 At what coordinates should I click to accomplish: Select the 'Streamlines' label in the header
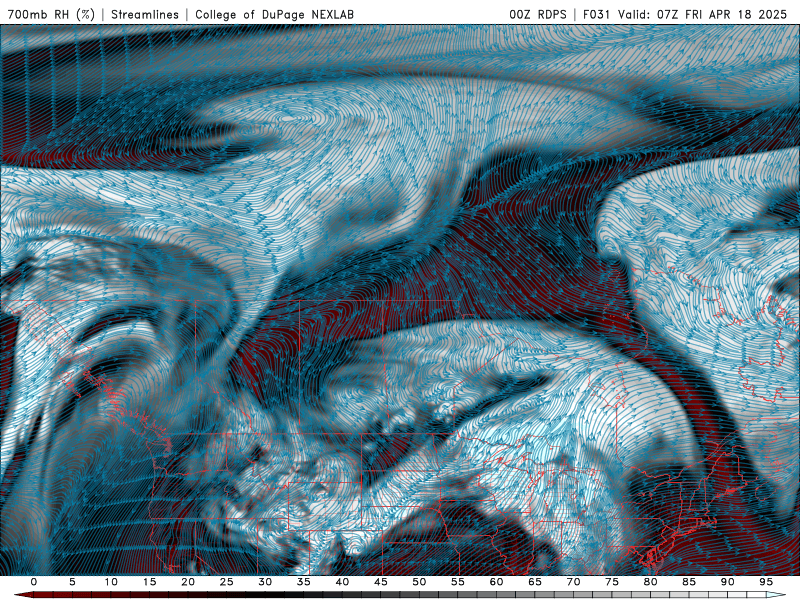point(145,14)
